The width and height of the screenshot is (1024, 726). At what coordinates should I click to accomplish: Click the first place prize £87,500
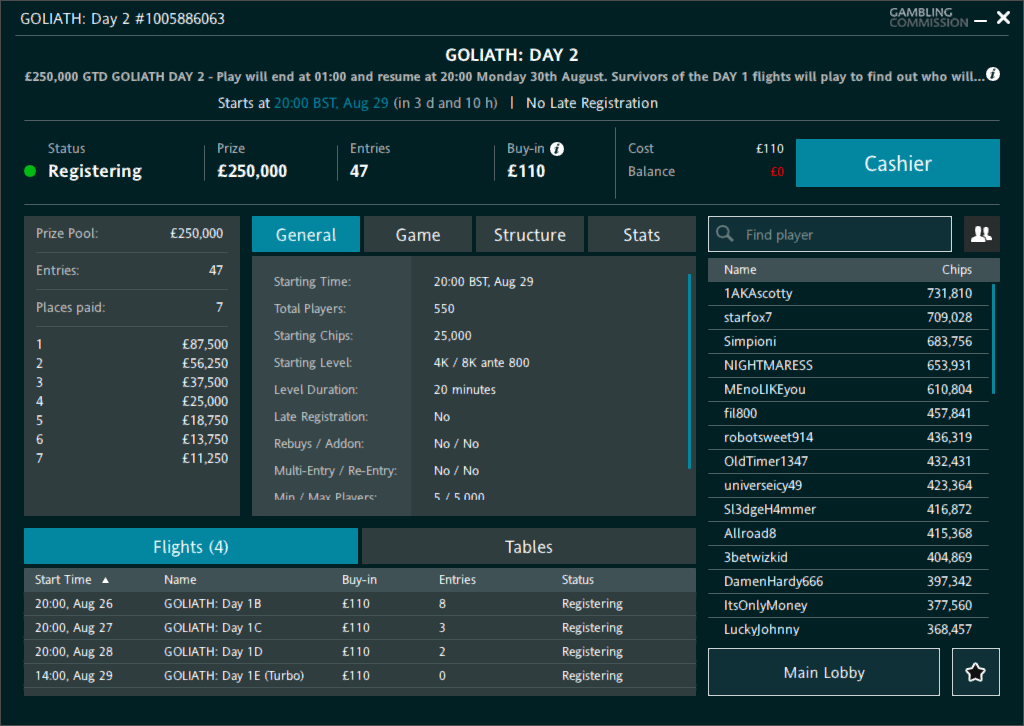[x=205, y=344]
